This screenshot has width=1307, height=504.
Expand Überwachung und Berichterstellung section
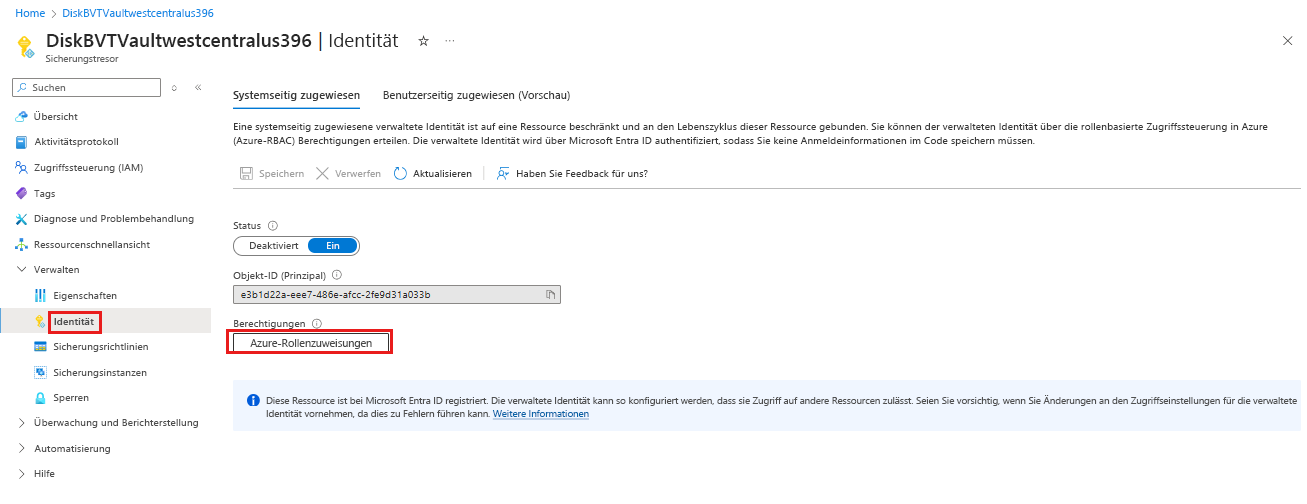tap(22, 423)
